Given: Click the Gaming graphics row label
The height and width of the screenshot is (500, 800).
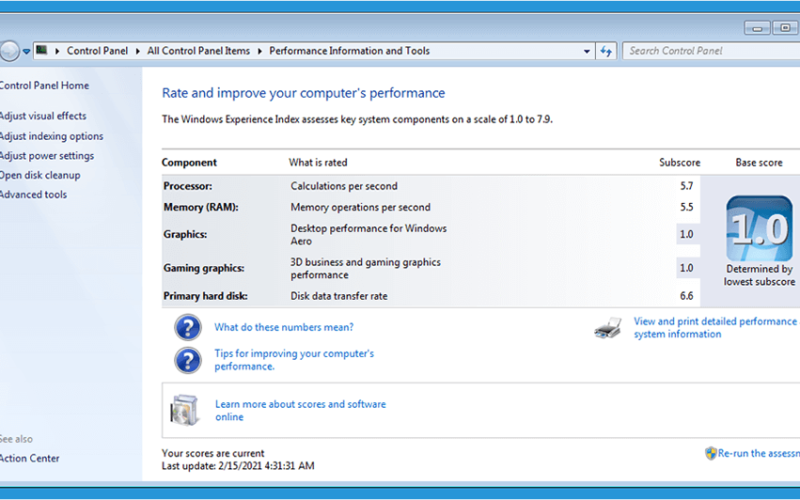Looking at the screenshot, I should 204,268.
